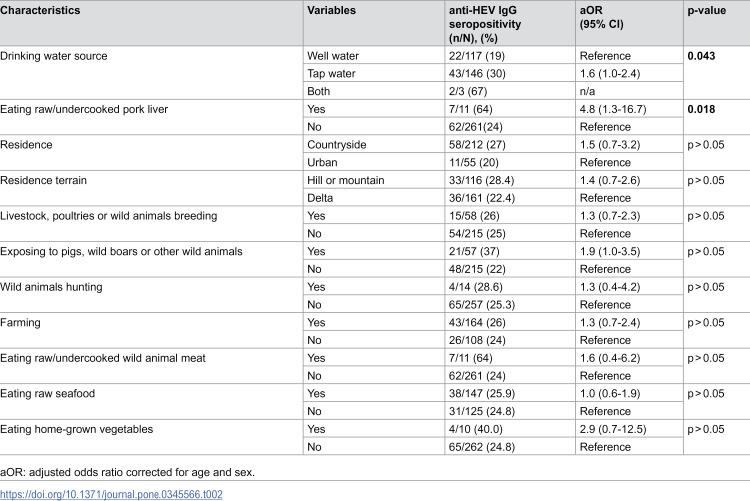
Task: Click the aOR footnote text below table
Action: point(127,472)
